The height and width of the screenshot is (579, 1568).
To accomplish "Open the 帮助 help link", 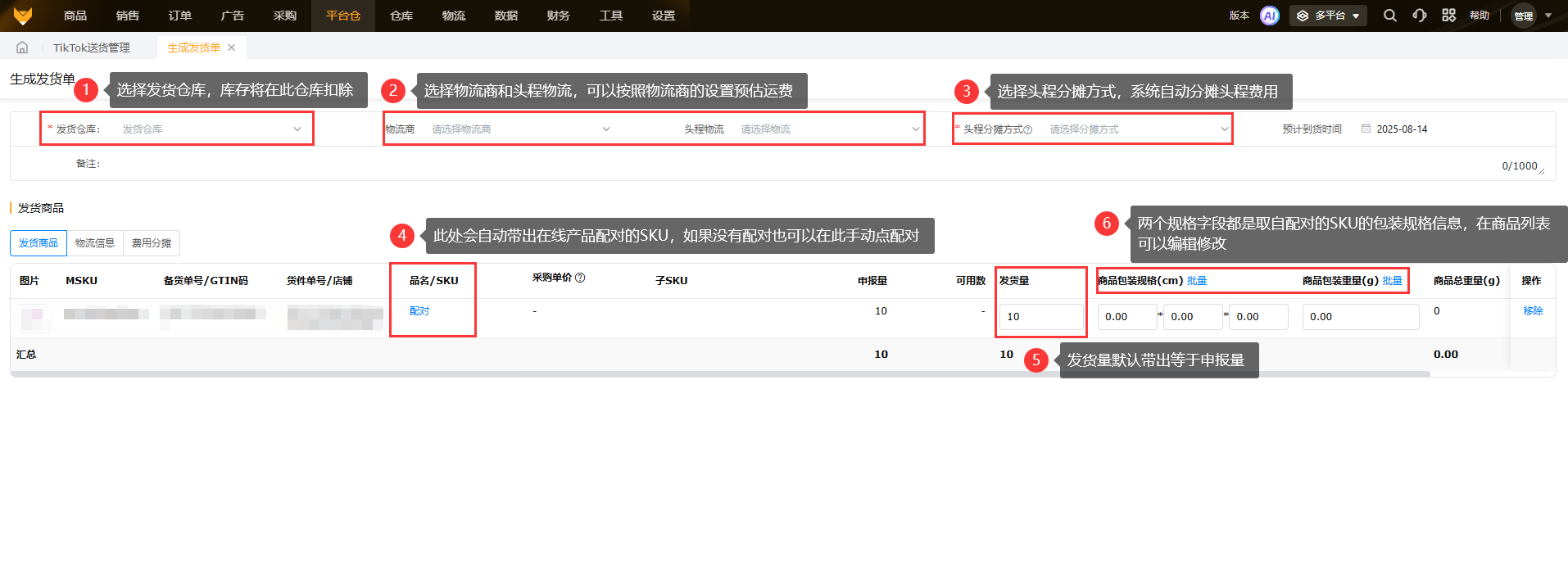I will 1480,16.
